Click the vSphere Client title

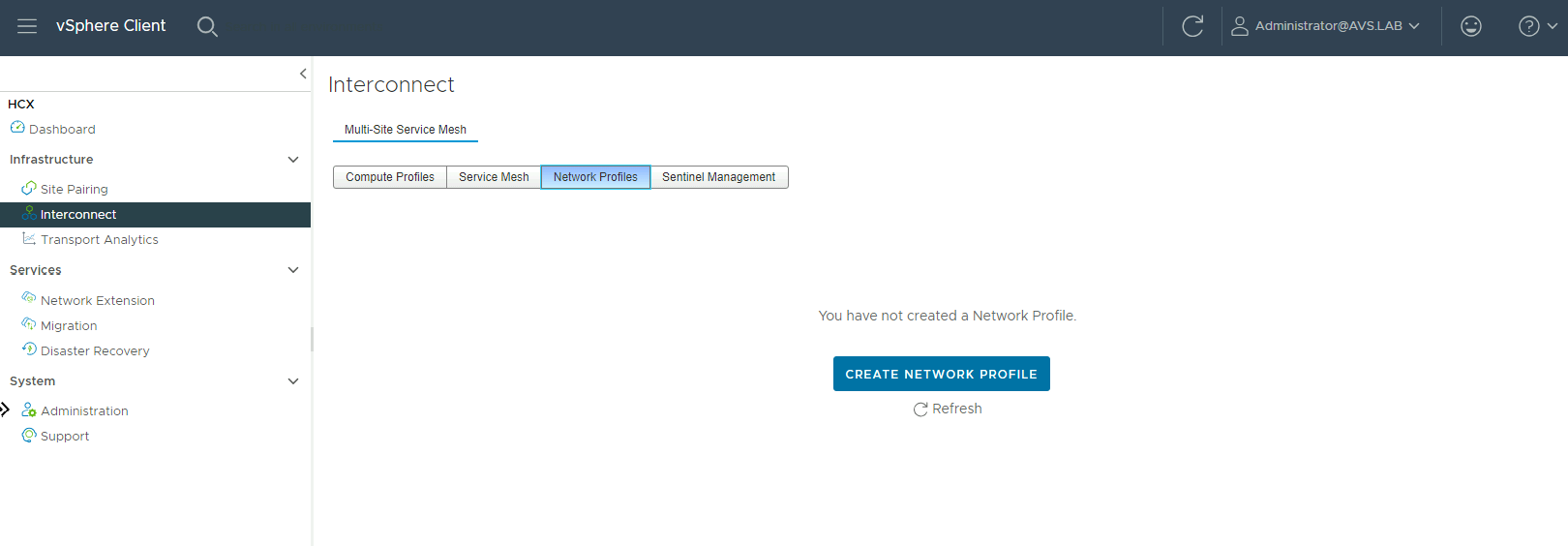coord(111,26)
